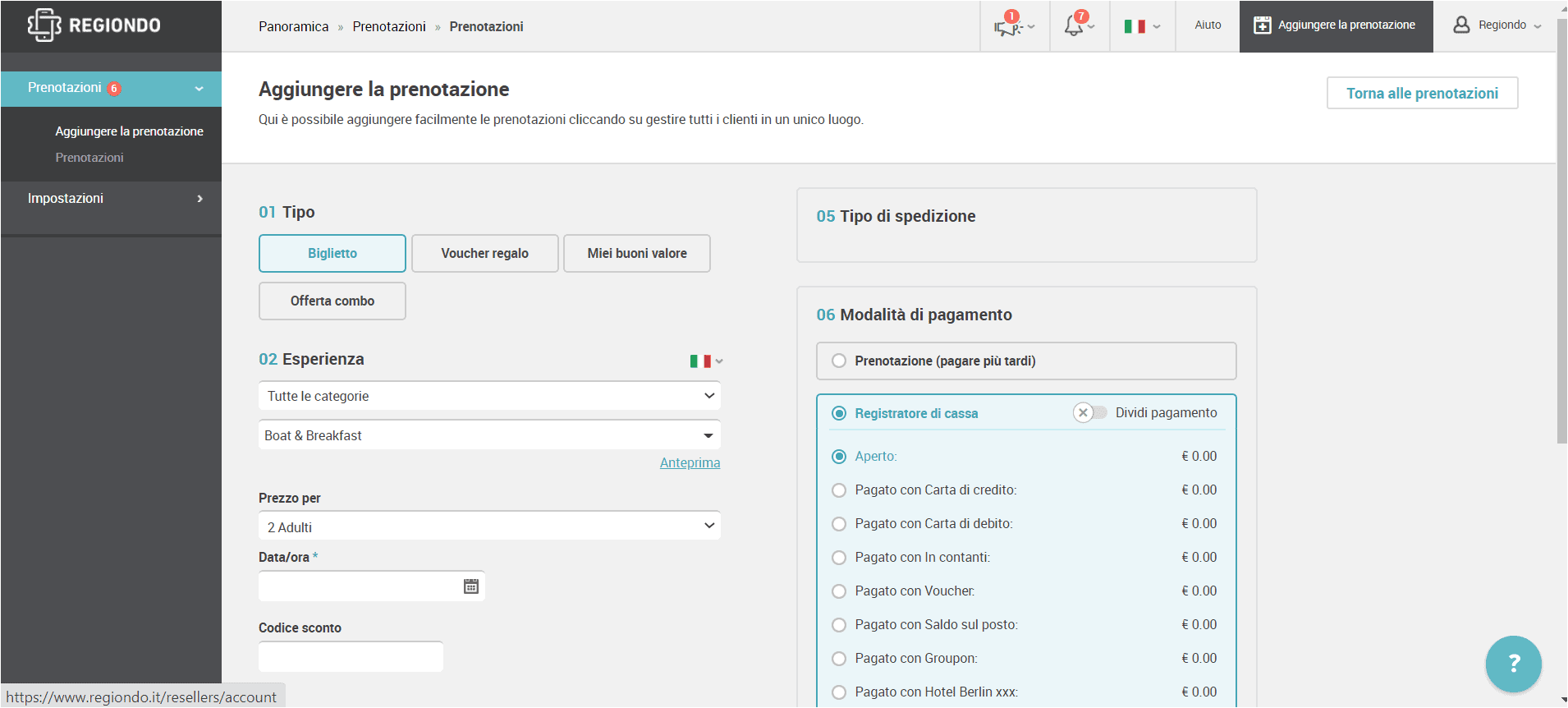1568x708 pixels.
Task: Select the Offerta combo type
Action: pyautogui.click(x=332, y=301)
